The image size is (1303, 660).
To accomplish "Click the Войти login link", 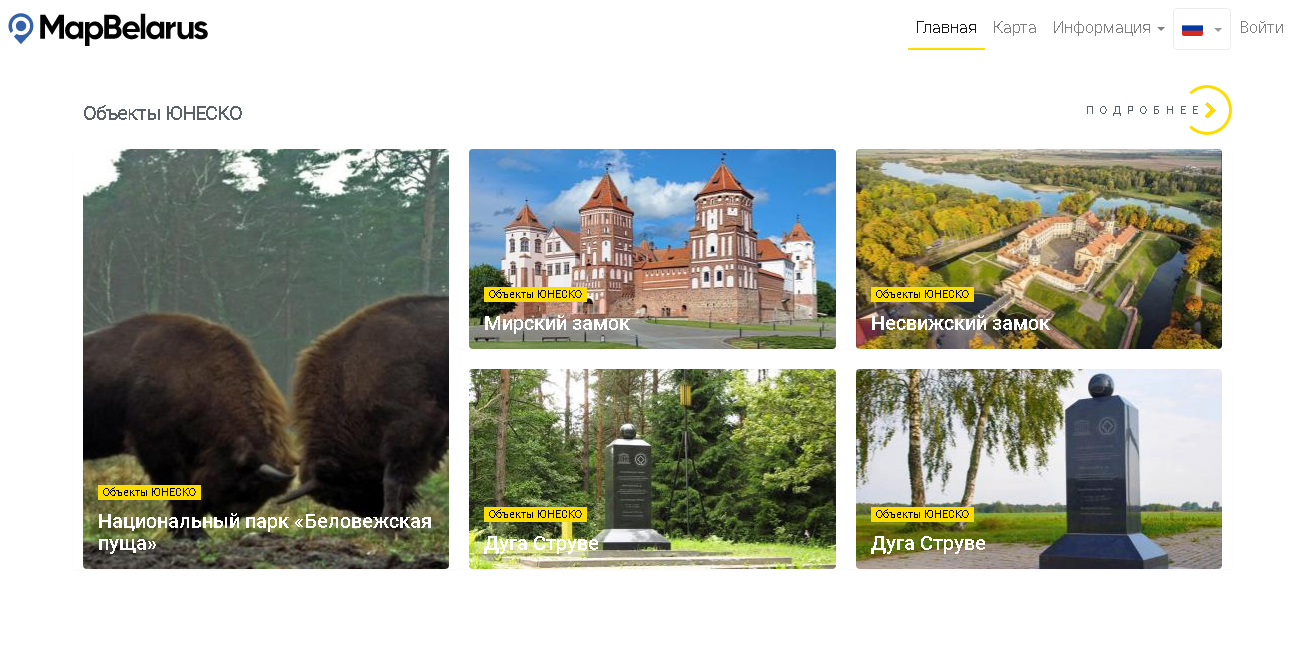I will click(x=1261, y=28).
